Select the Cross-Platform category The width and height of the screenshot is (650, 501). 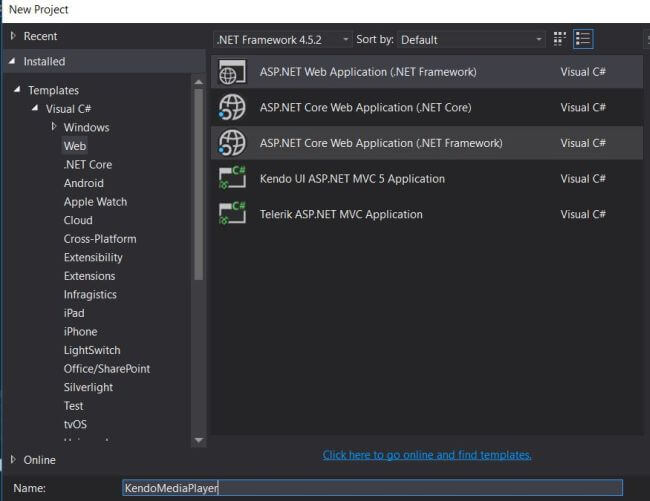(x=100, y=239)
